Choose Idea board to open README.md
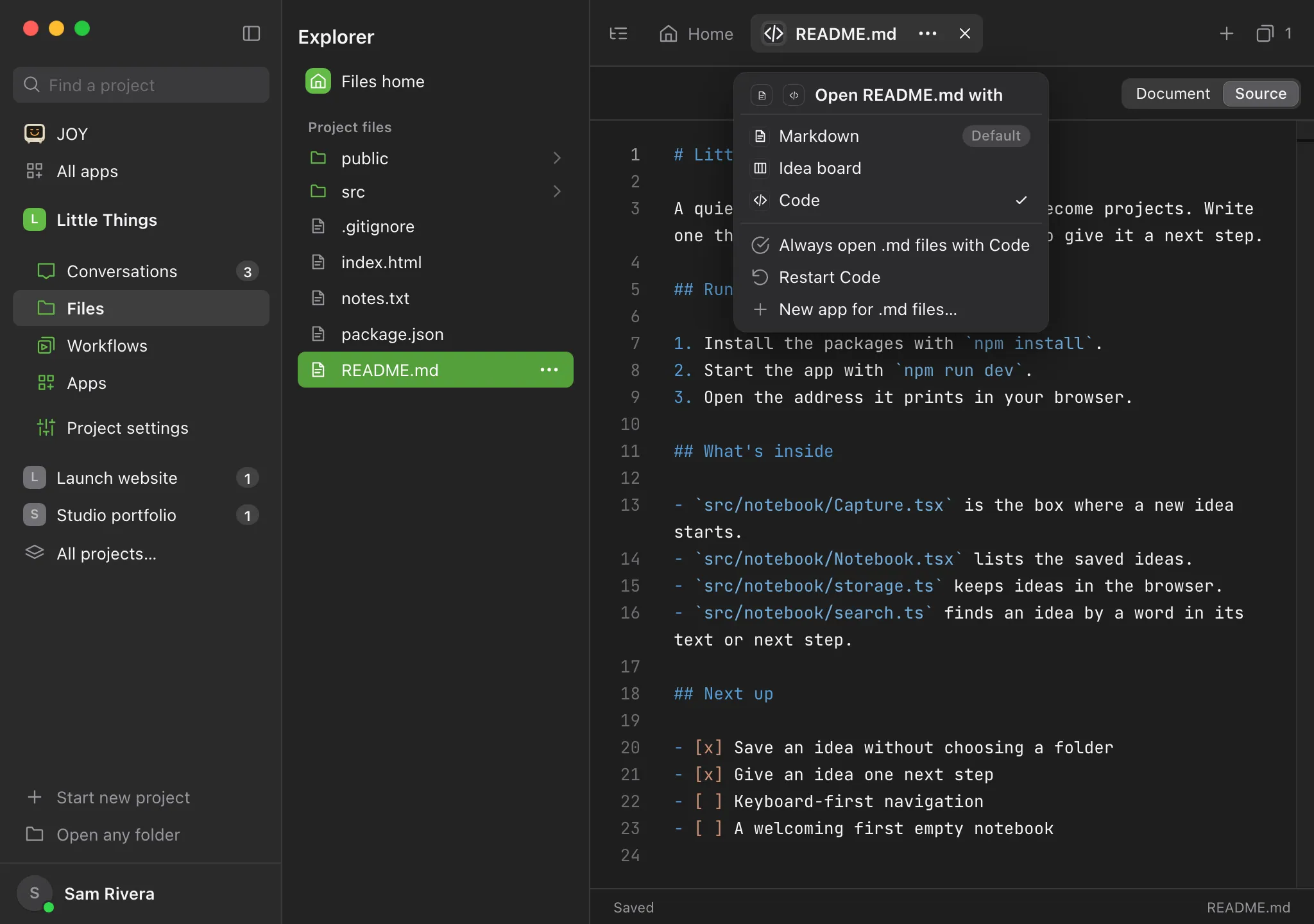 pos(891,168)
